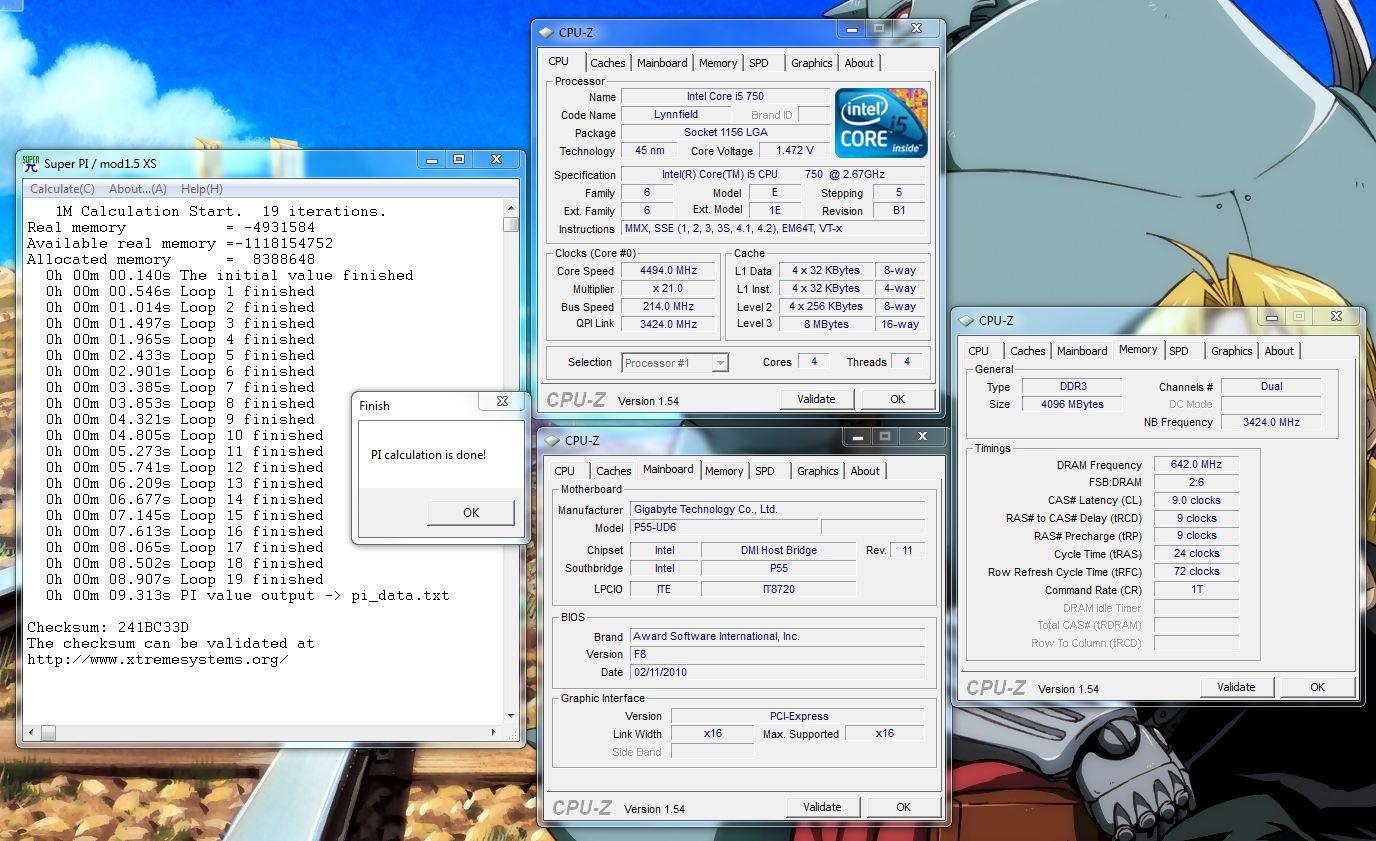Click the CAS# Latency value 9.0 clocks

[1196, 500]
